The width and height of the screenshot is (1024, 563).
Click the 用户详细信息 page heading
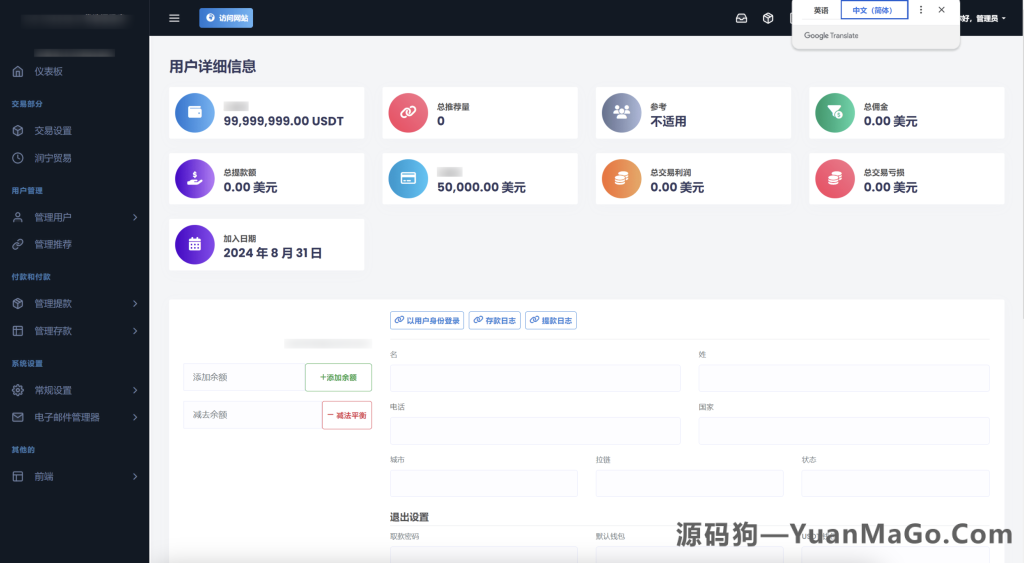(212, 66)
